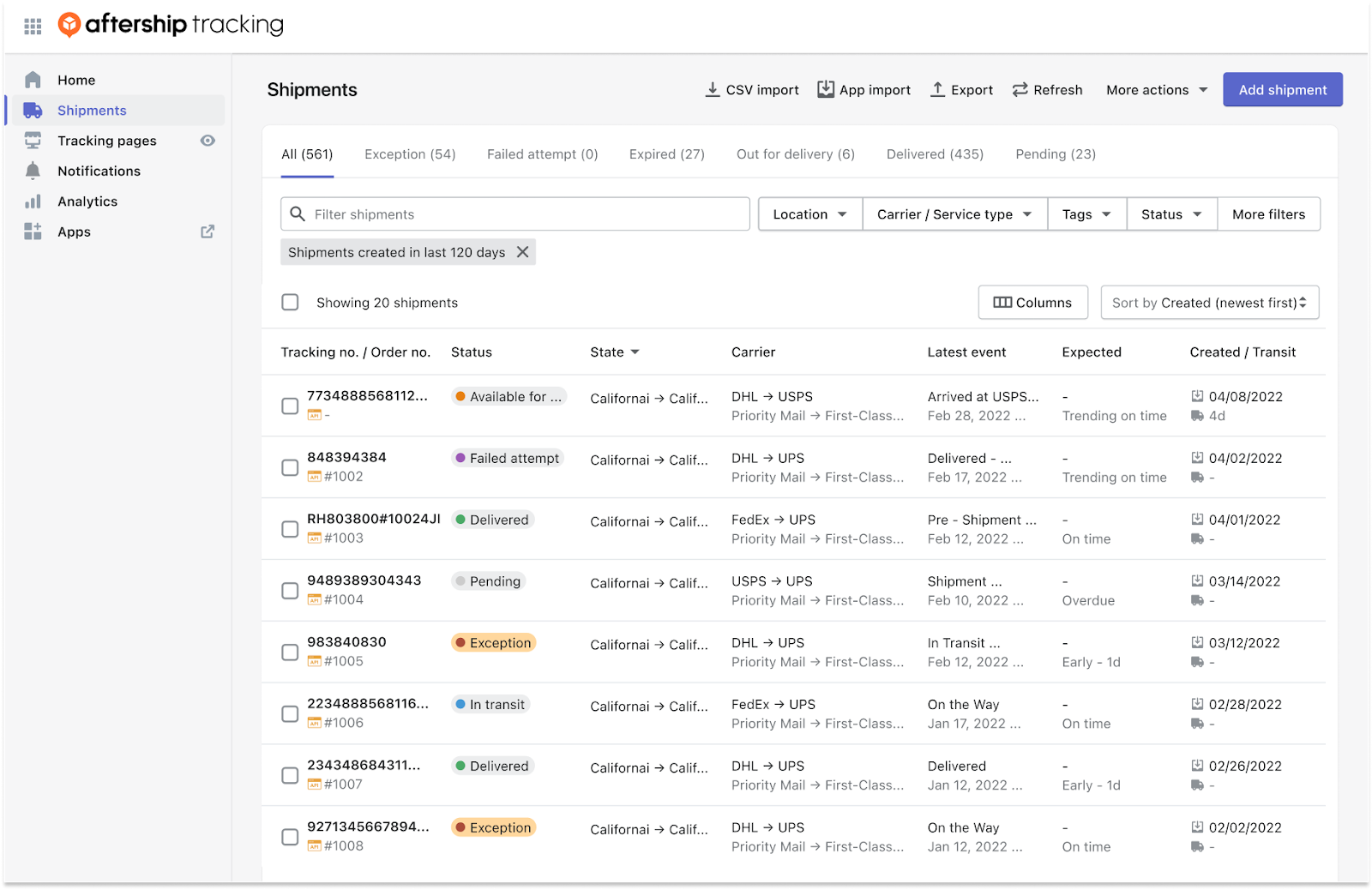Open Analytics via bar chart icon
The height and width of the screenshot is (890, 1372).
(33, 201)
